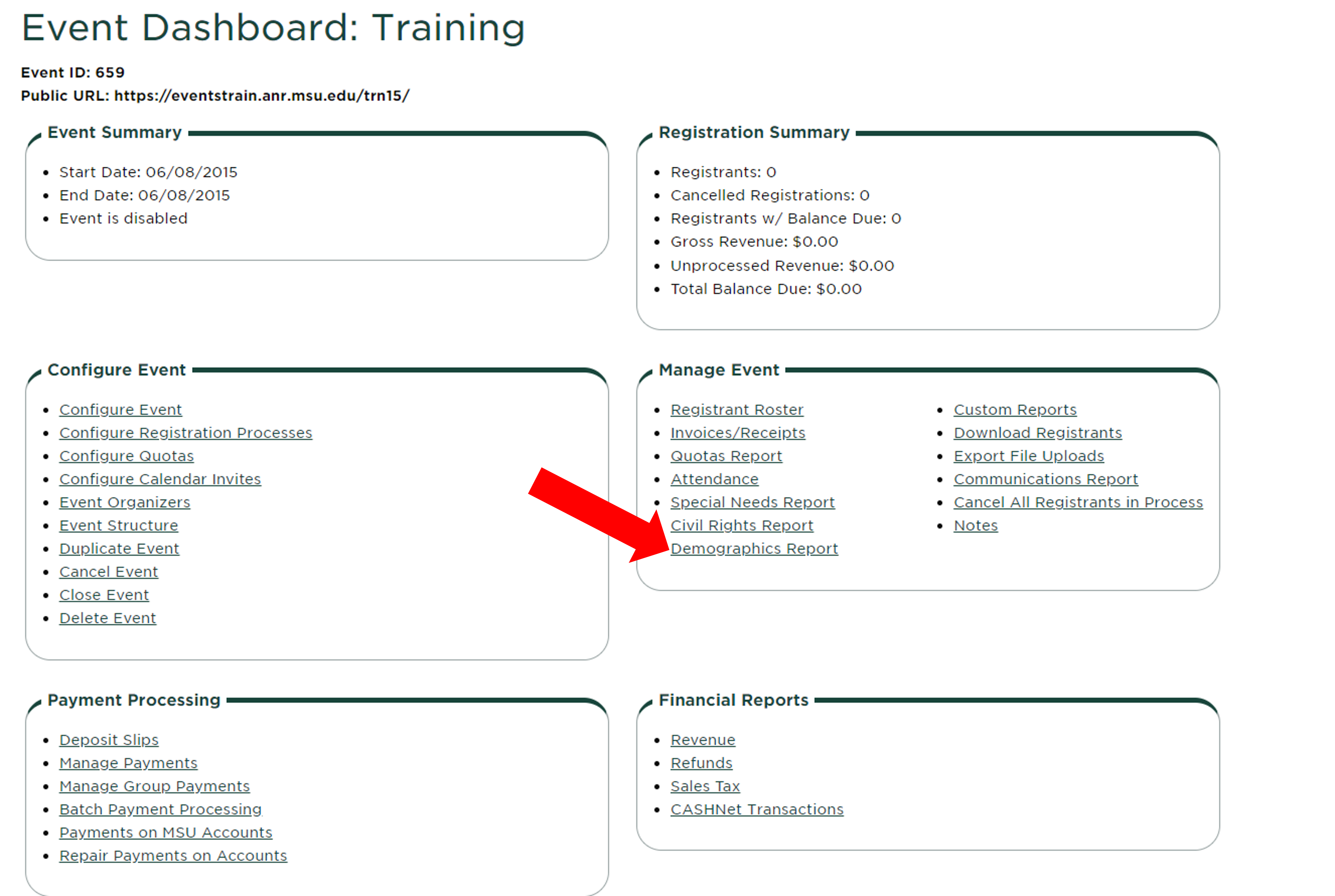Access the Civil Rights Report
Screen dimensions: 1335x896
click(741, 525)
